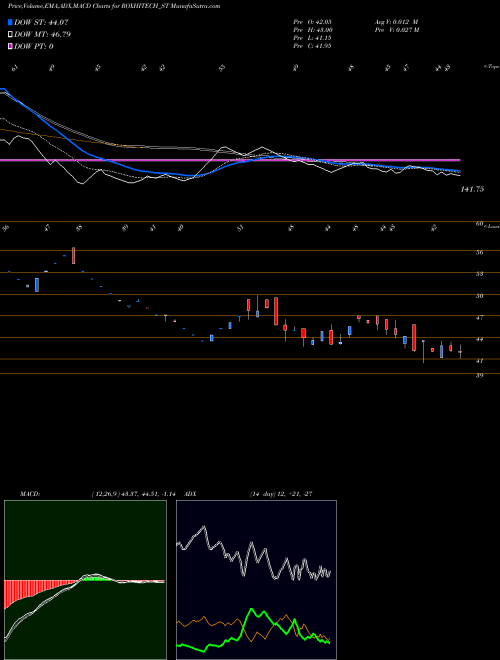Click the magenta DOW PT legend swatch
Screen dimensions: 500x660
[10, 46]
